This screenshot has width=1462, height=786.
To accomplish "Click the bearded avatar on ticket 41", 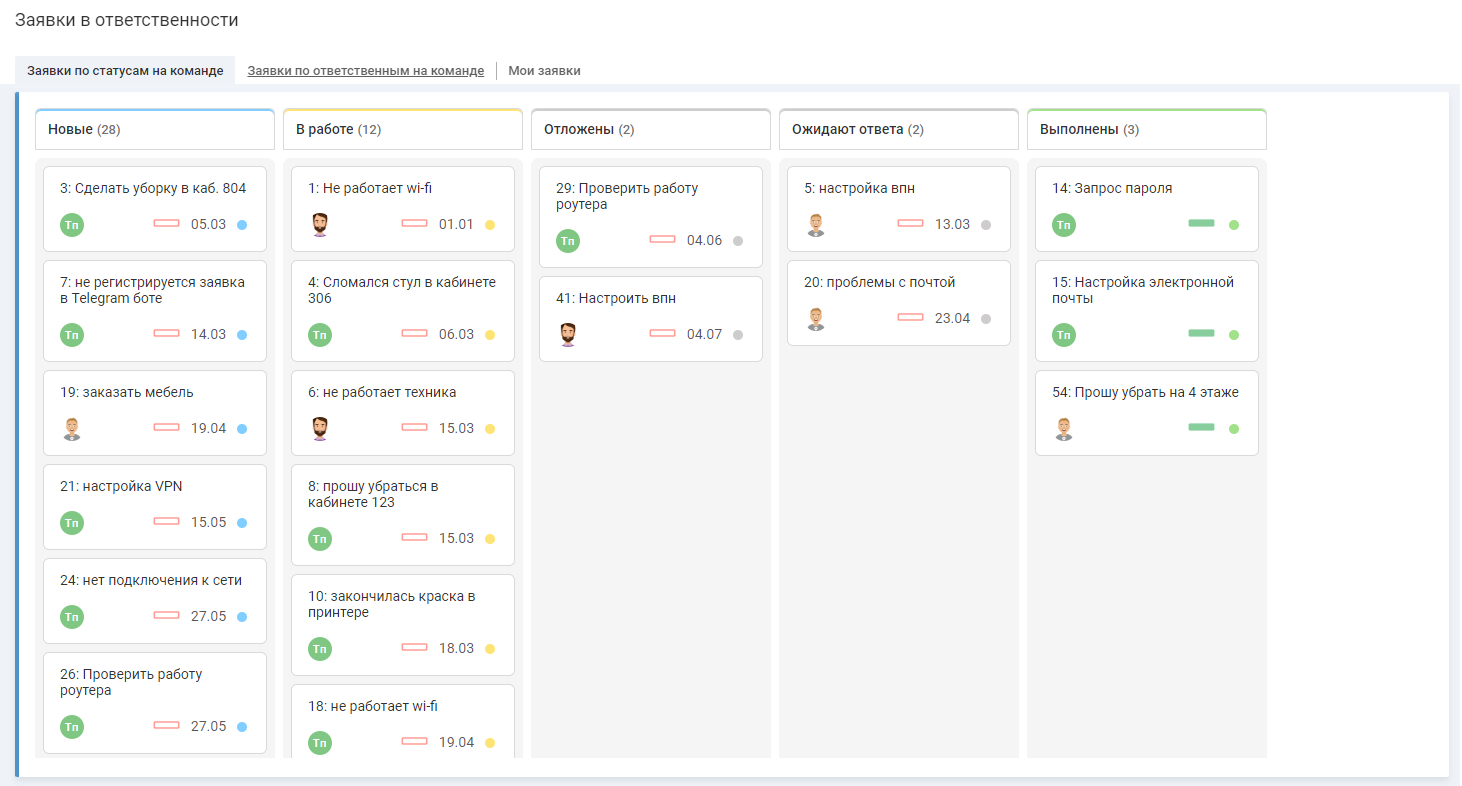I will pos(568,335).
